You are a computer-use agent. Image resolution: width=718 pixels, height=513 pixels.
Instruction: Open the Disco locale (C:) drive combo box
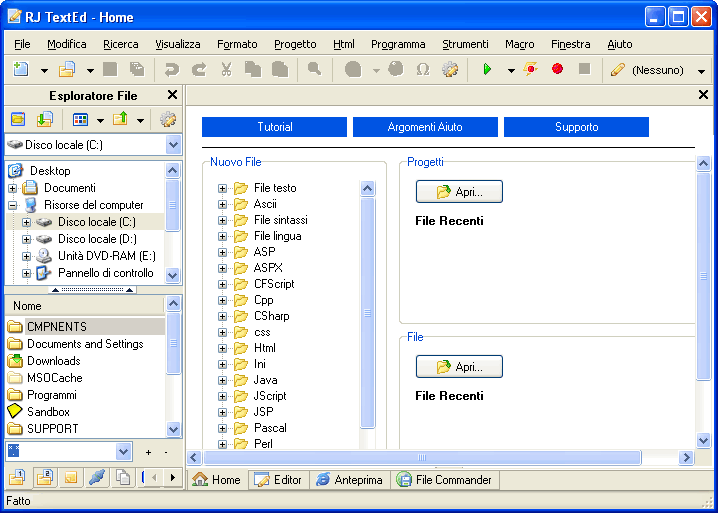coord(173,145)
